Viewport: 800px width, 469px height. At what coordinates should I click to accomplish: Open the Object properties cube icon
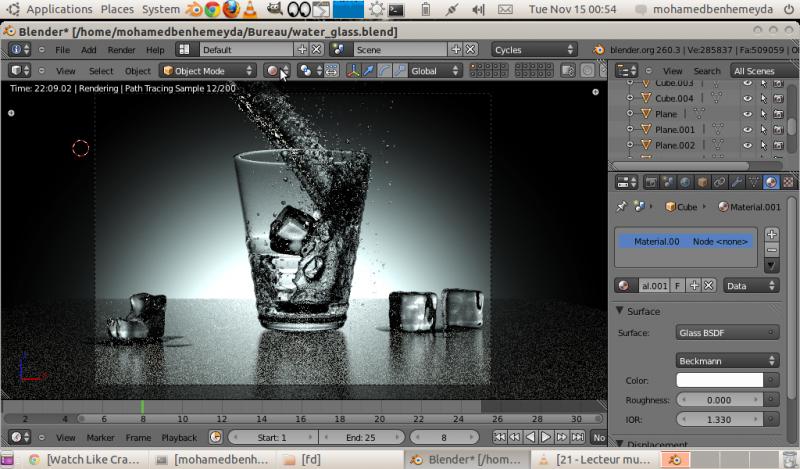(702, 182)
